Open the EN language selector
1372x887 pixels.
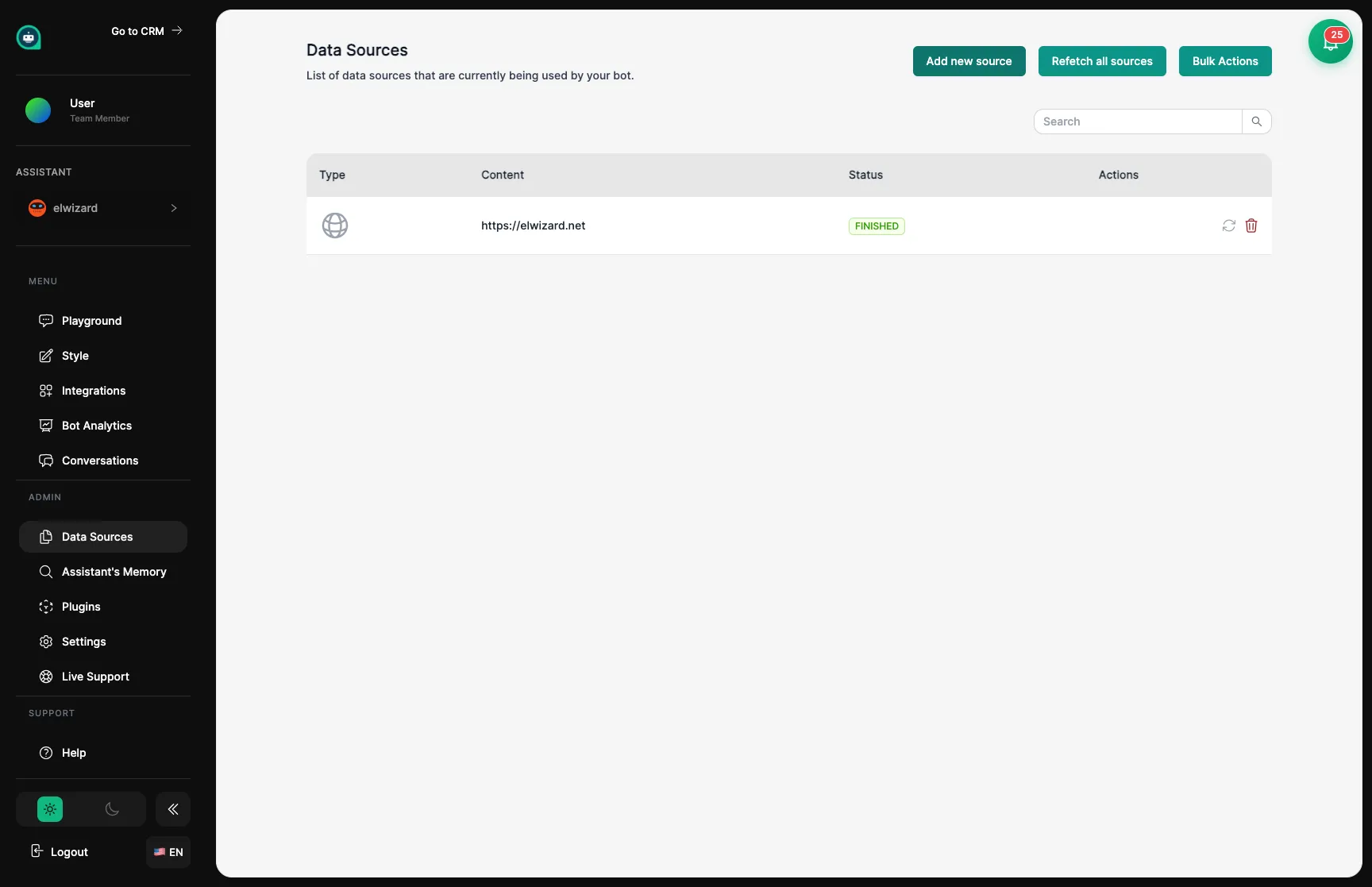[x=168, y=852]
